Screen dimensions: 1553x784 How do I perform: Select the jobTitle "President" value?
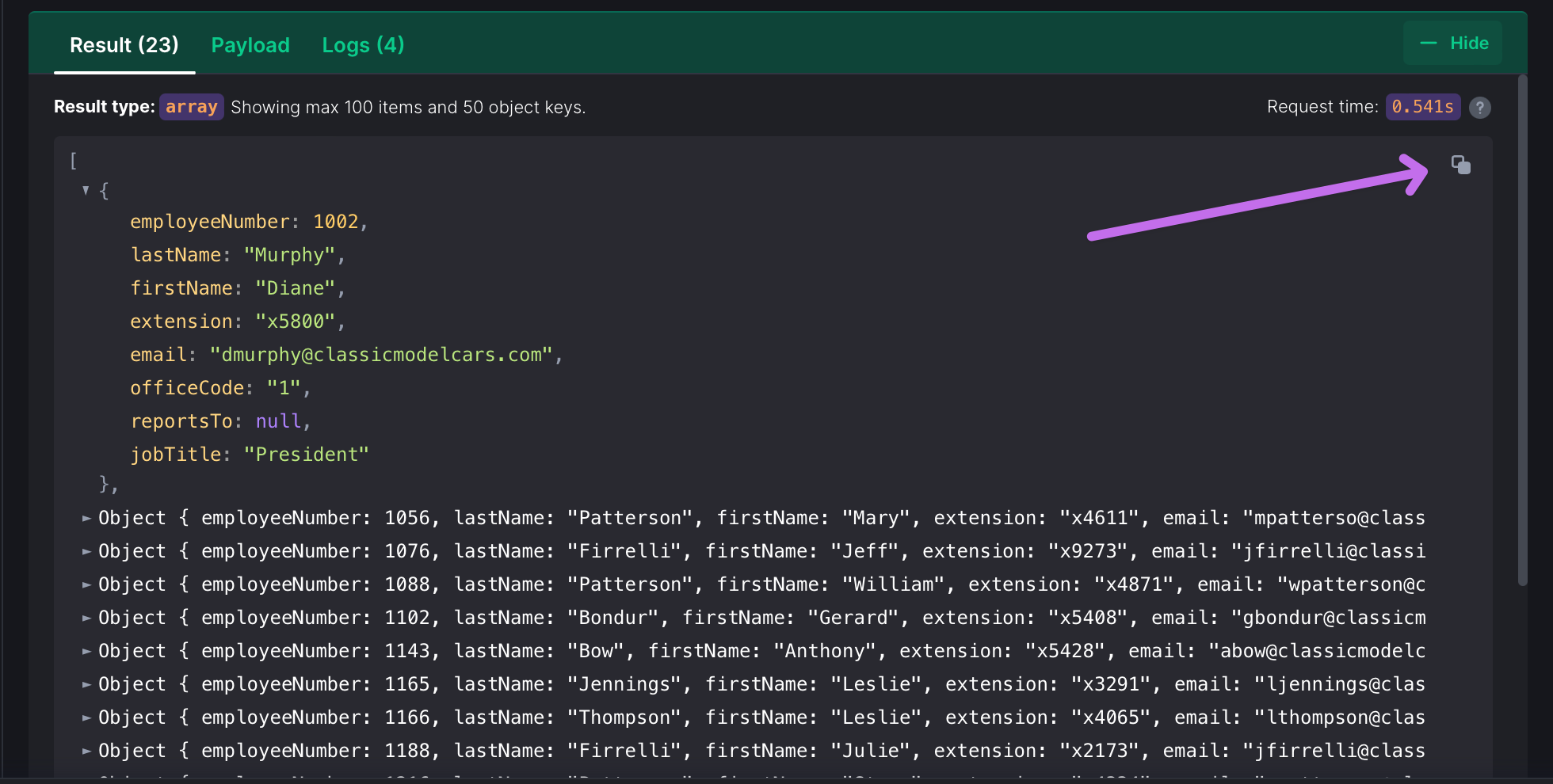[307, 455]
